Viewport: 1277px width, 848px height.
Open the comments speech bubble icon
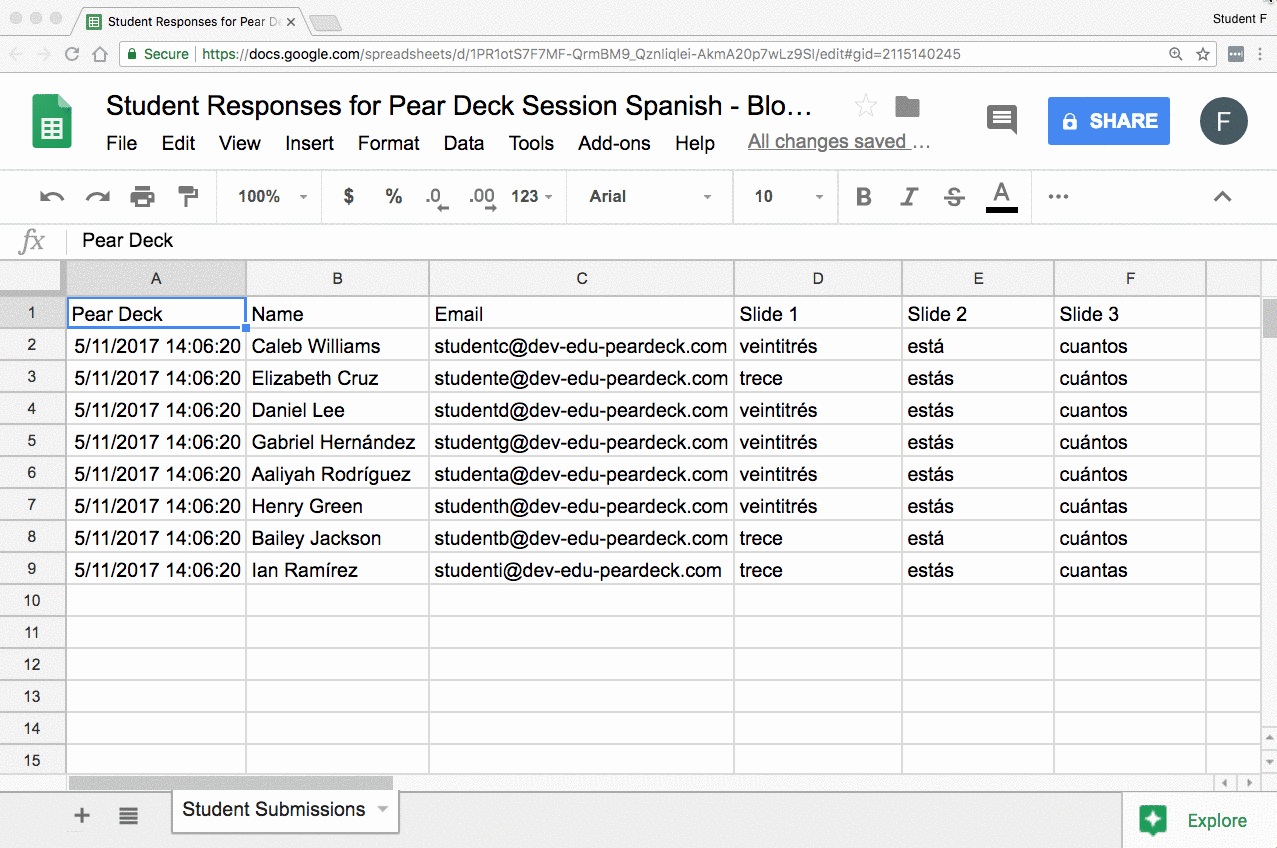(1002, 120)
